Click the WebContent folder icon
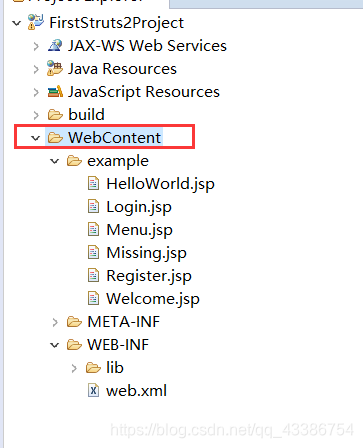 tap(55, 138)
